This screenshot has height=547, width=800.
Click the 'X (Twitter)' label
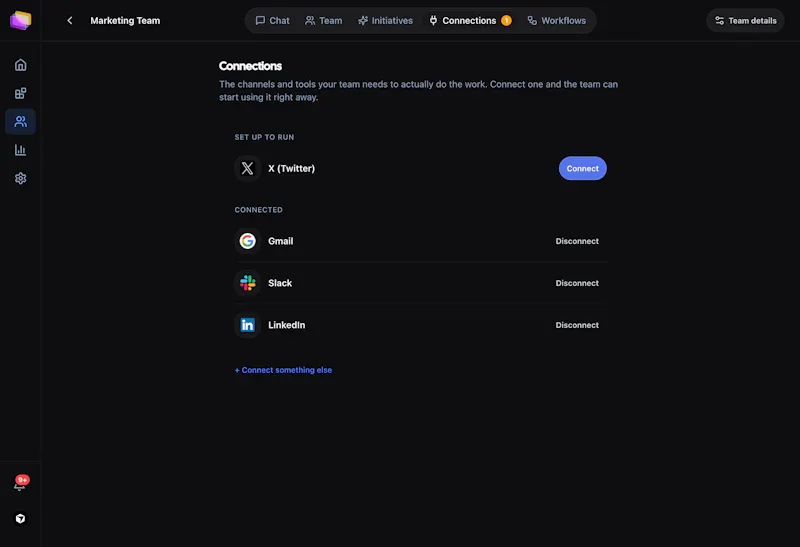click(x=291, y=168)
